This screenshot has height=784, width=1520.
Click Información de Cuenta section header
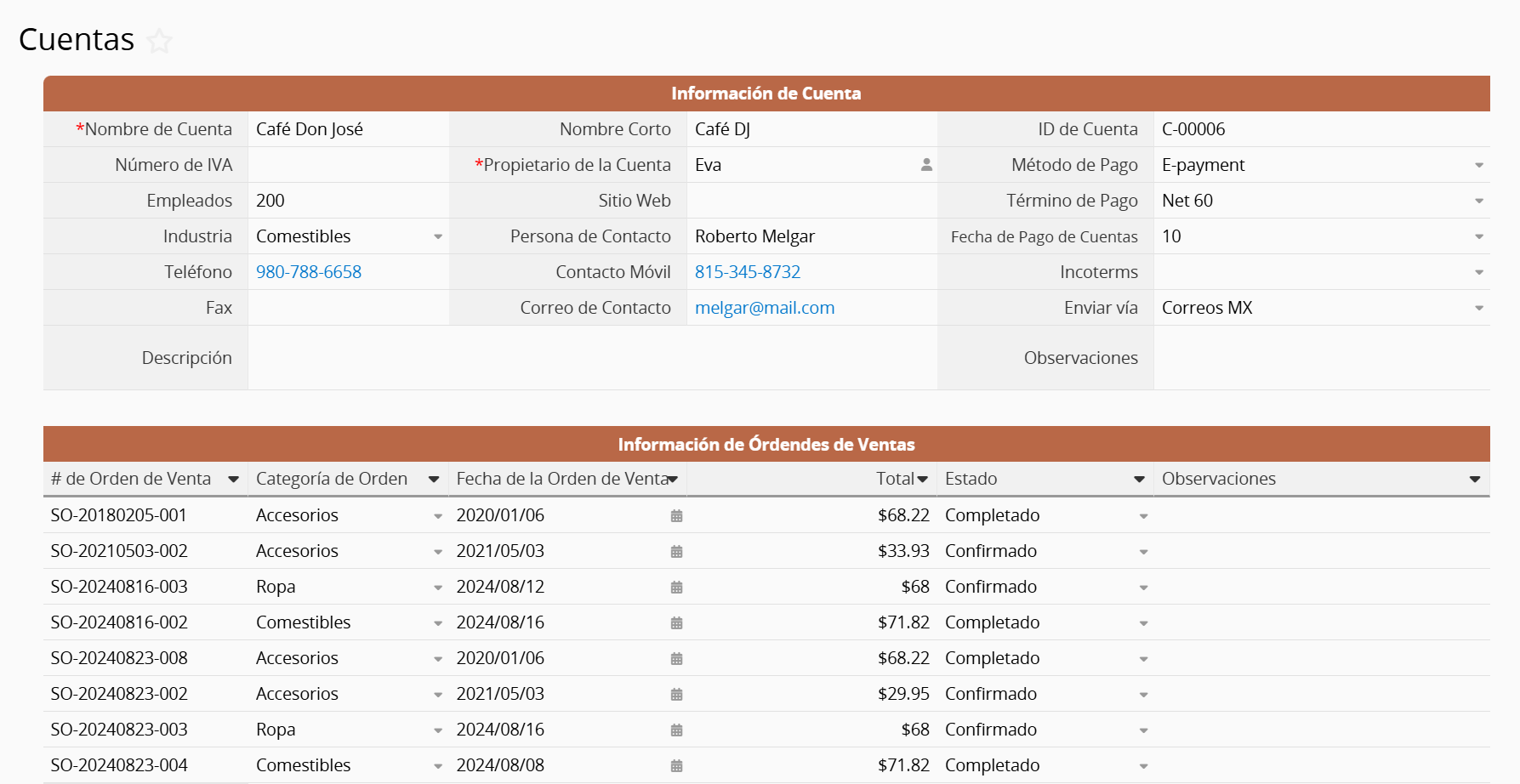click(x=766, y=94)
